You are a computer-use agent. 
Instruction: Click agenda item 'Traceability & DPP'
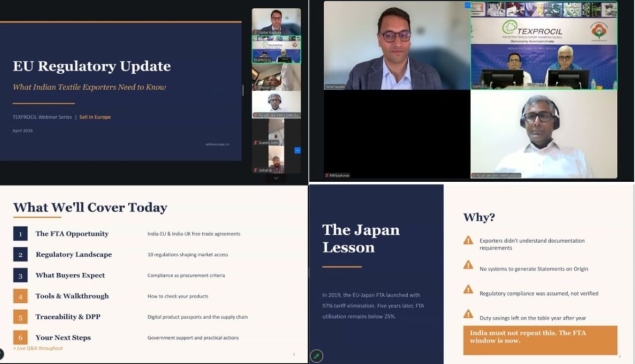[68, 317]
